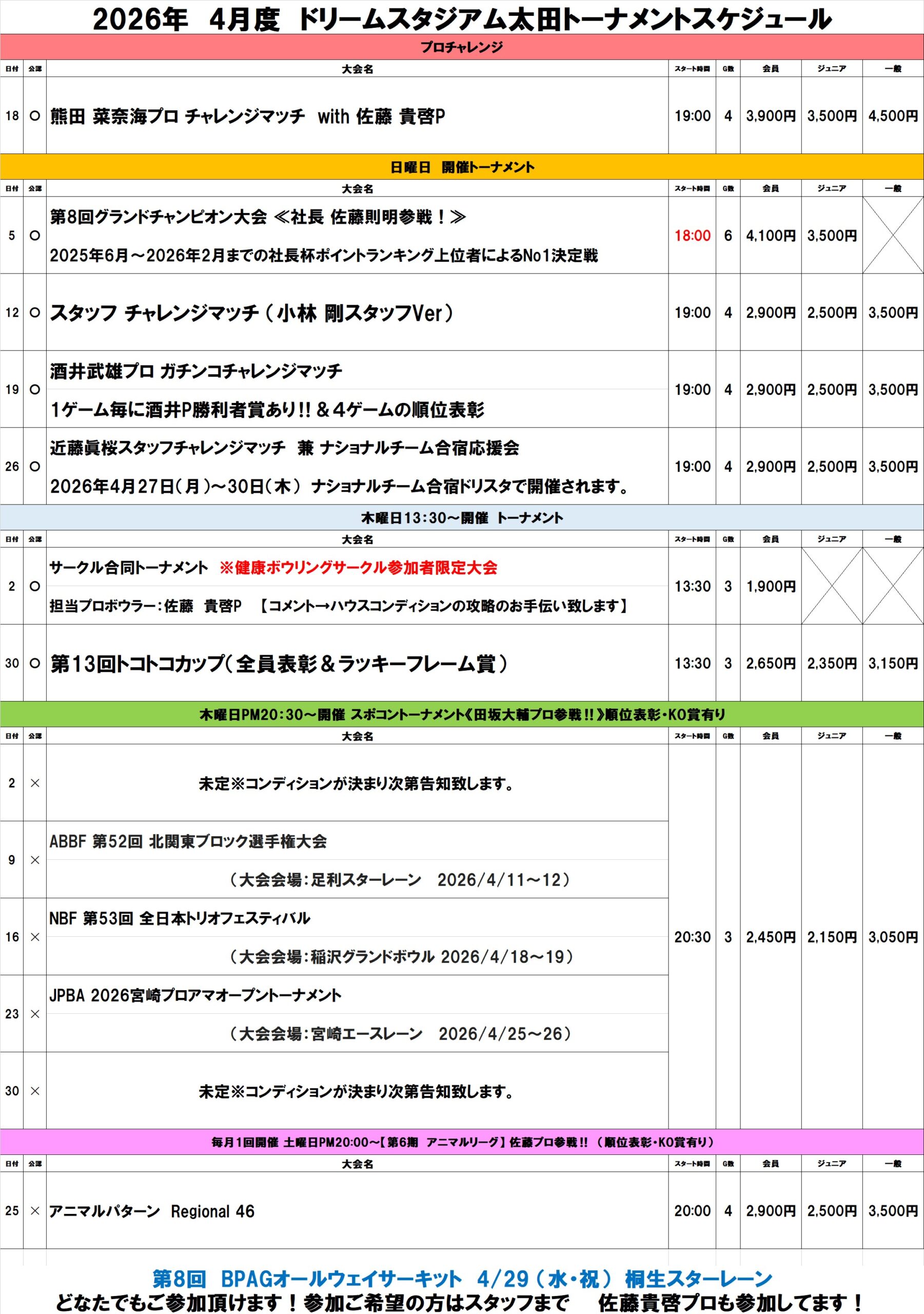Click the green スポコントーナメント header band
Screen dimensions: 924x1314
coord(462,714)
